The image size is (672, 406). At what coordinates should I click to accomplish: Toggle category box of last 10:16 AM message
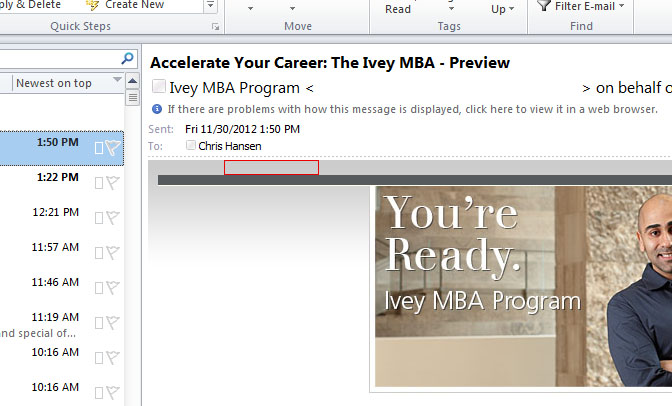point(99,393)
